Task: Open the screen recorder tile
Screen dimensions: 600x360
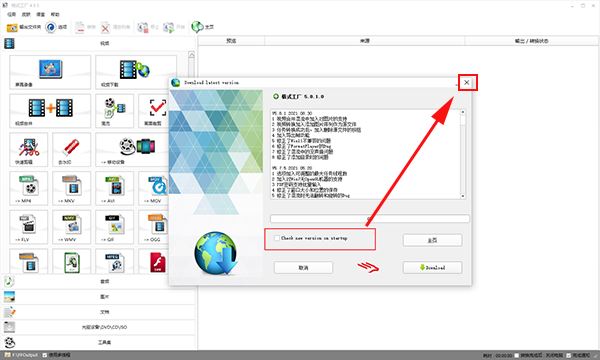Action: (x=50, y=72)
